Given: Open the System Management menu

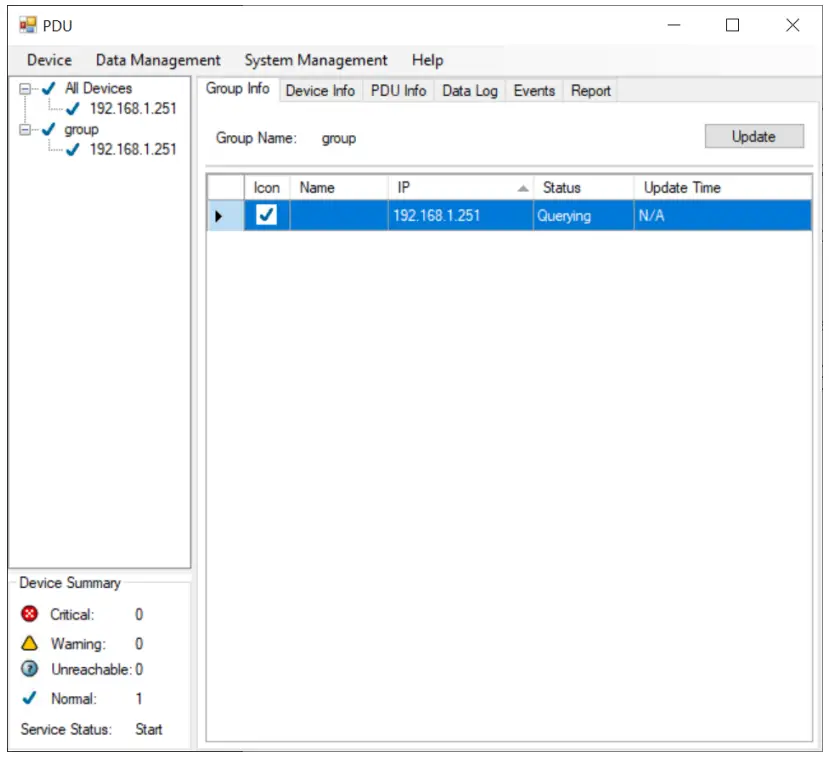Looking at the screenshot, I should pos(316,60).
